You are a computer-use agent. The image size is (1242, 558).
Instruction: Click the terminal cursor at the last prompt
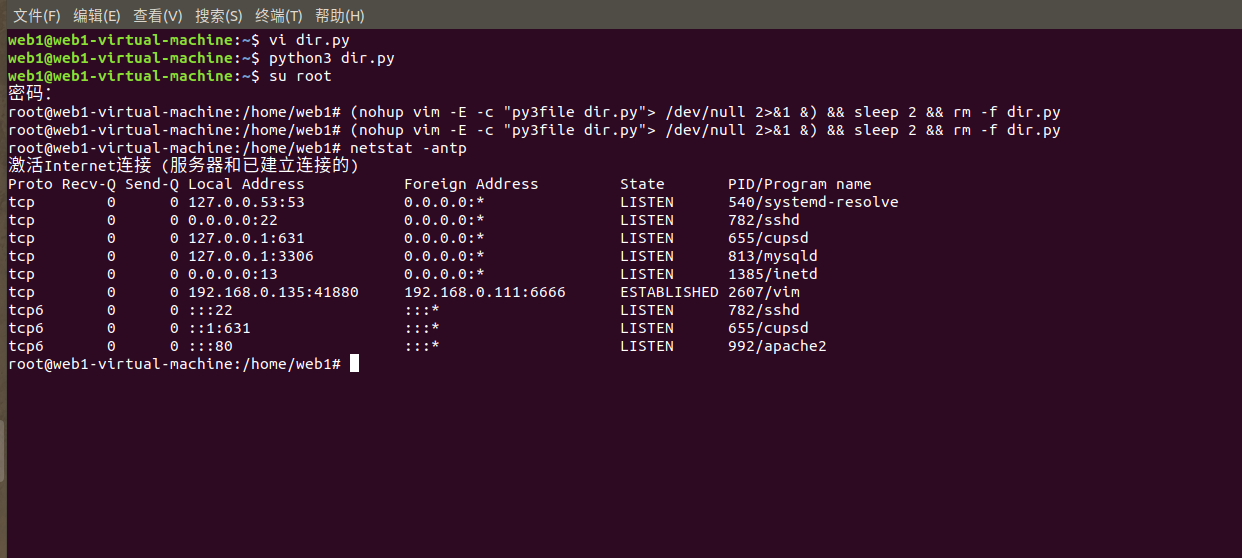click(x=354, y=364)
